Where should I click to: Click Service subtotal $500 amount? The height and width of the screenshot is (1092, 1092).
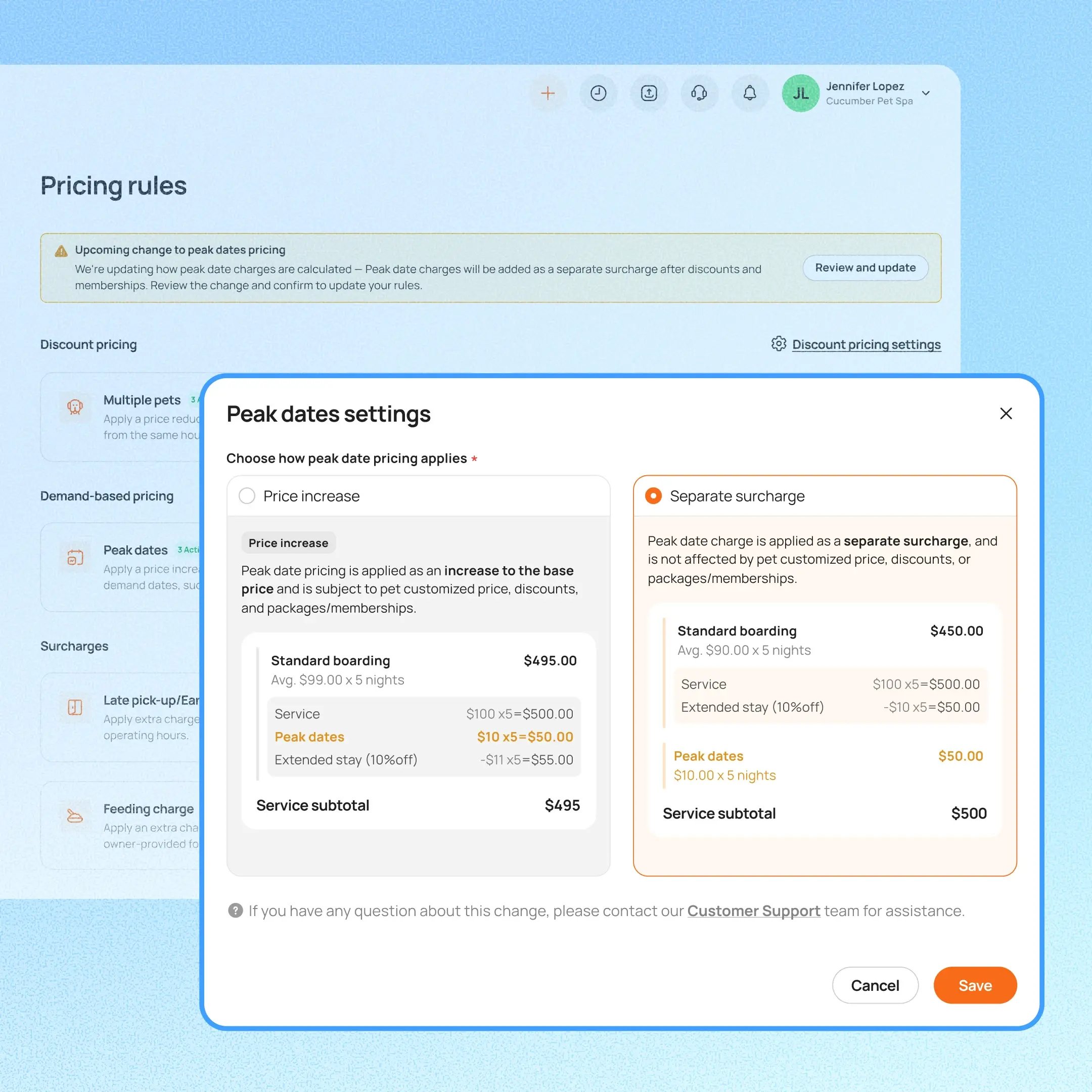click(969, 813)
